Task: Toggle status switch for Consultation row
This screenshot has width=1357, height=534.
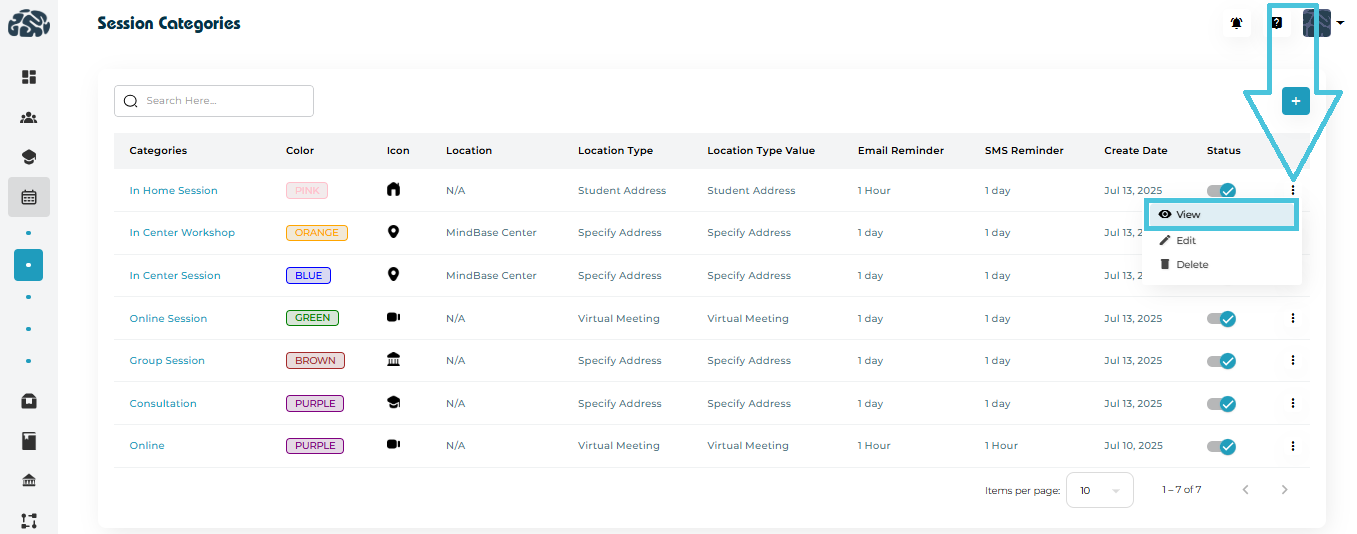Action: pyautogui.click(x=1221, y=404)
